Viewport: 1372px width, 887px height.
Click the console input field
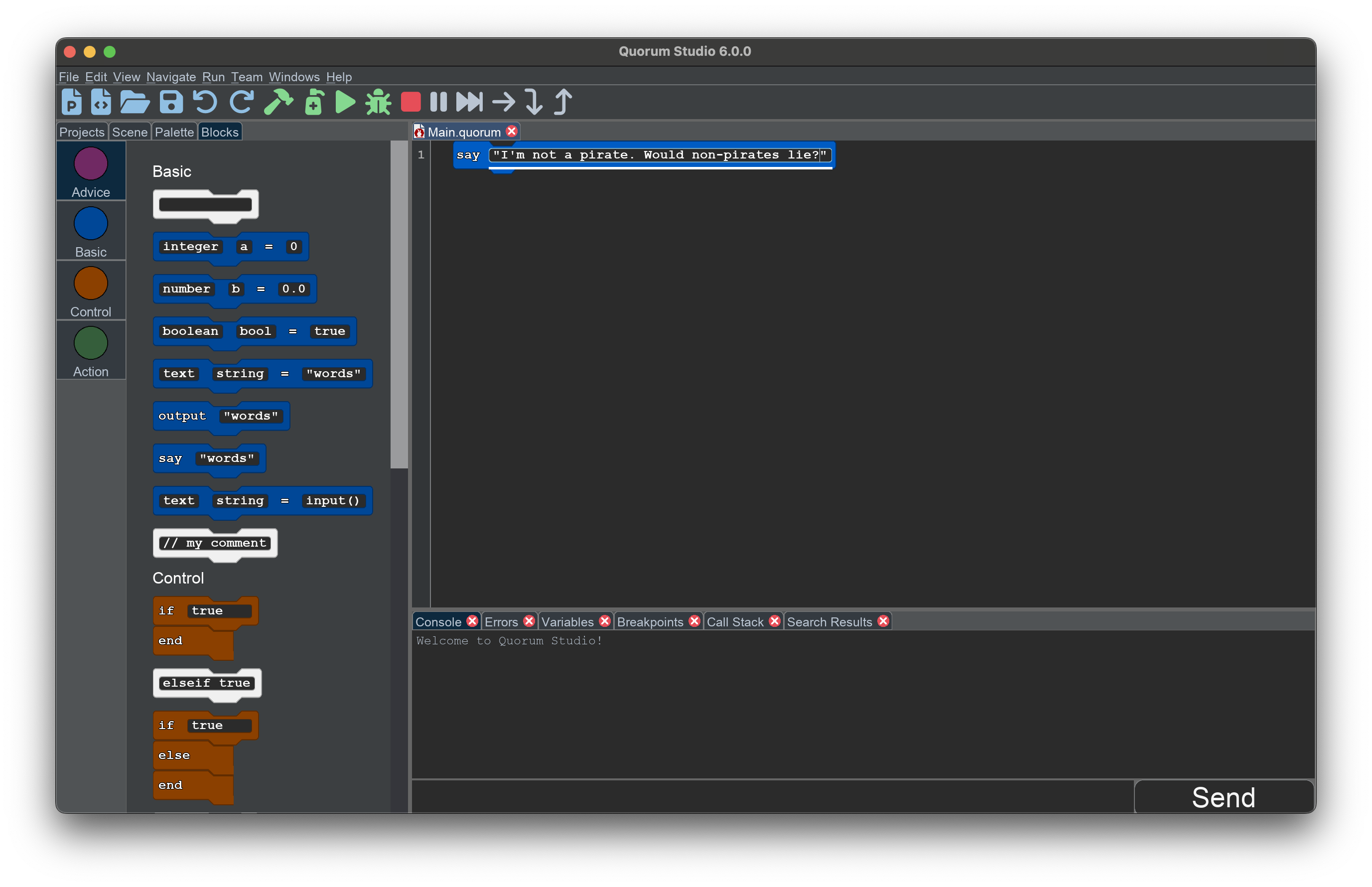pos(772,798)
